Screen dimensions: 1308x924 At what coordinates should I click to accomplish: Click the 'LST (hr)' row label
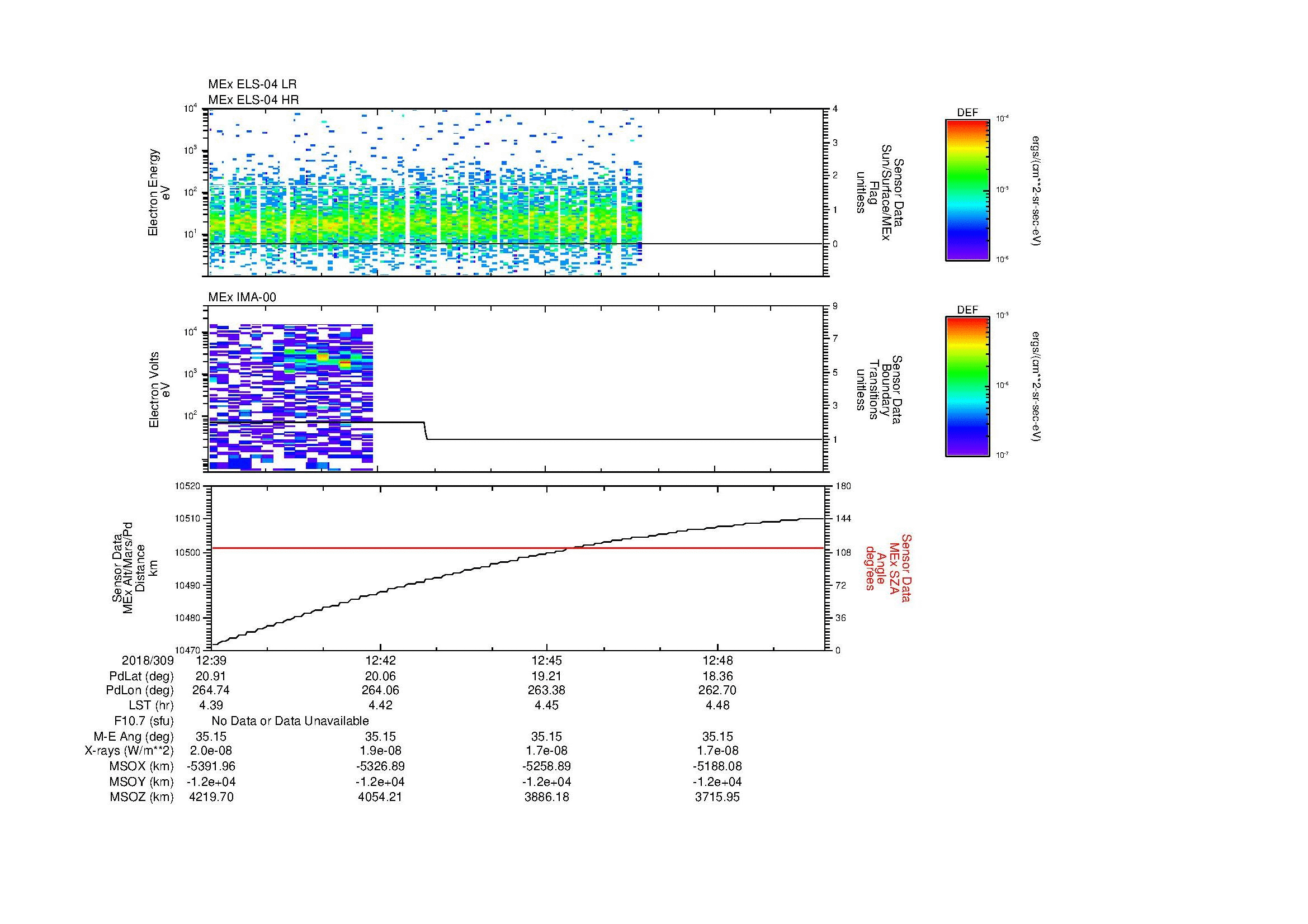click(151, 705)
